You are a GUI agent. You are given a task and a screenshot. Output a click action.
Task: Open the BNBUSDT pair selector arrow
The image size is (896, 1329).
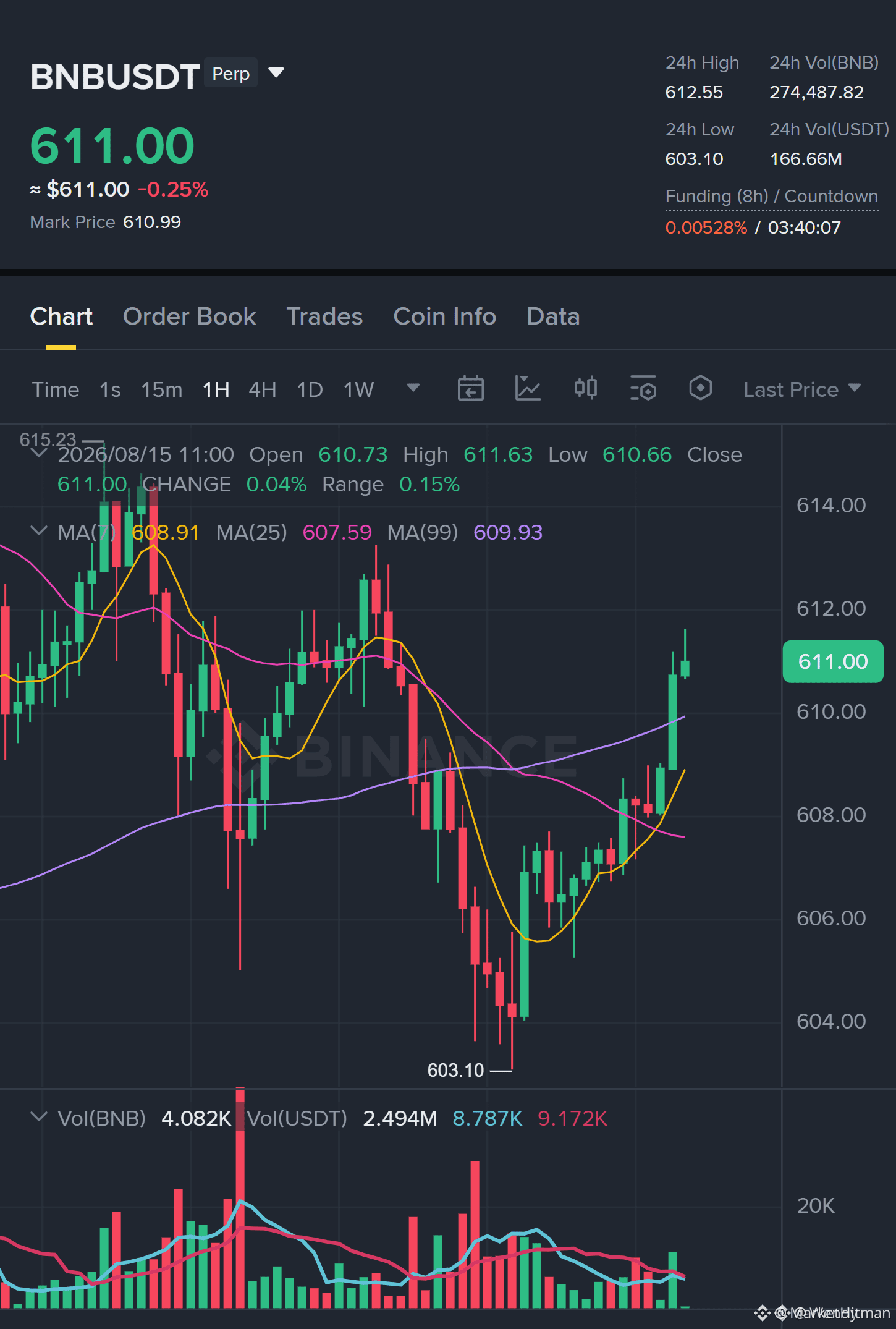pos(276,73)
